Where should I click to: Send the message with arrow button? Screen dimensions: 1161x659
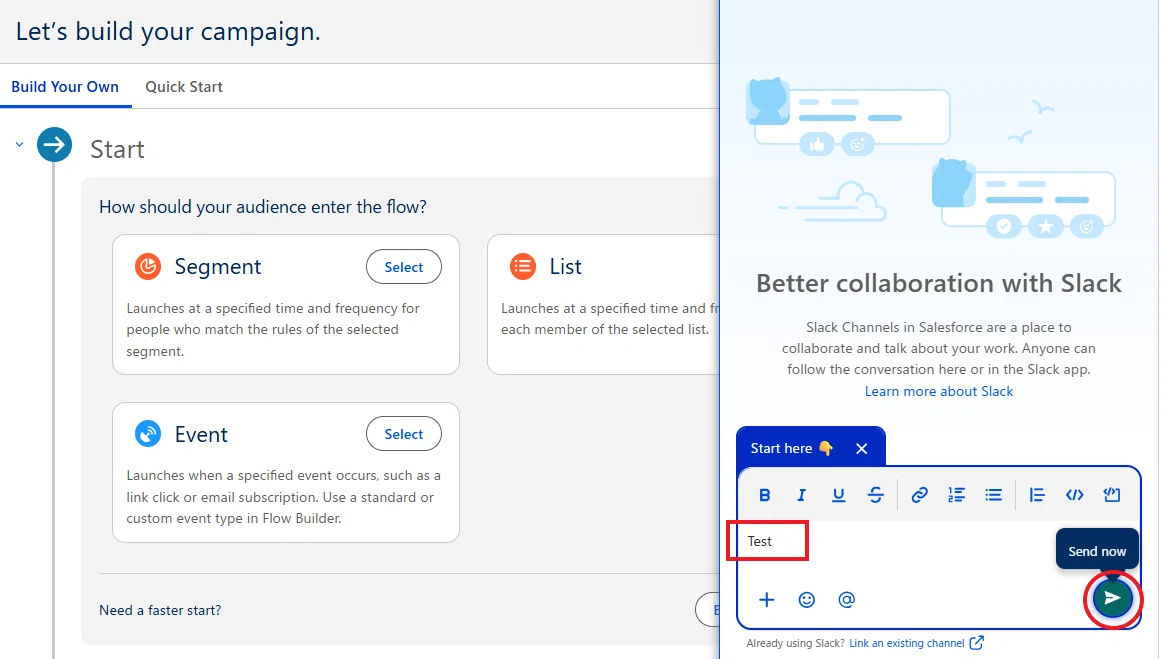tap(1112, 598)
